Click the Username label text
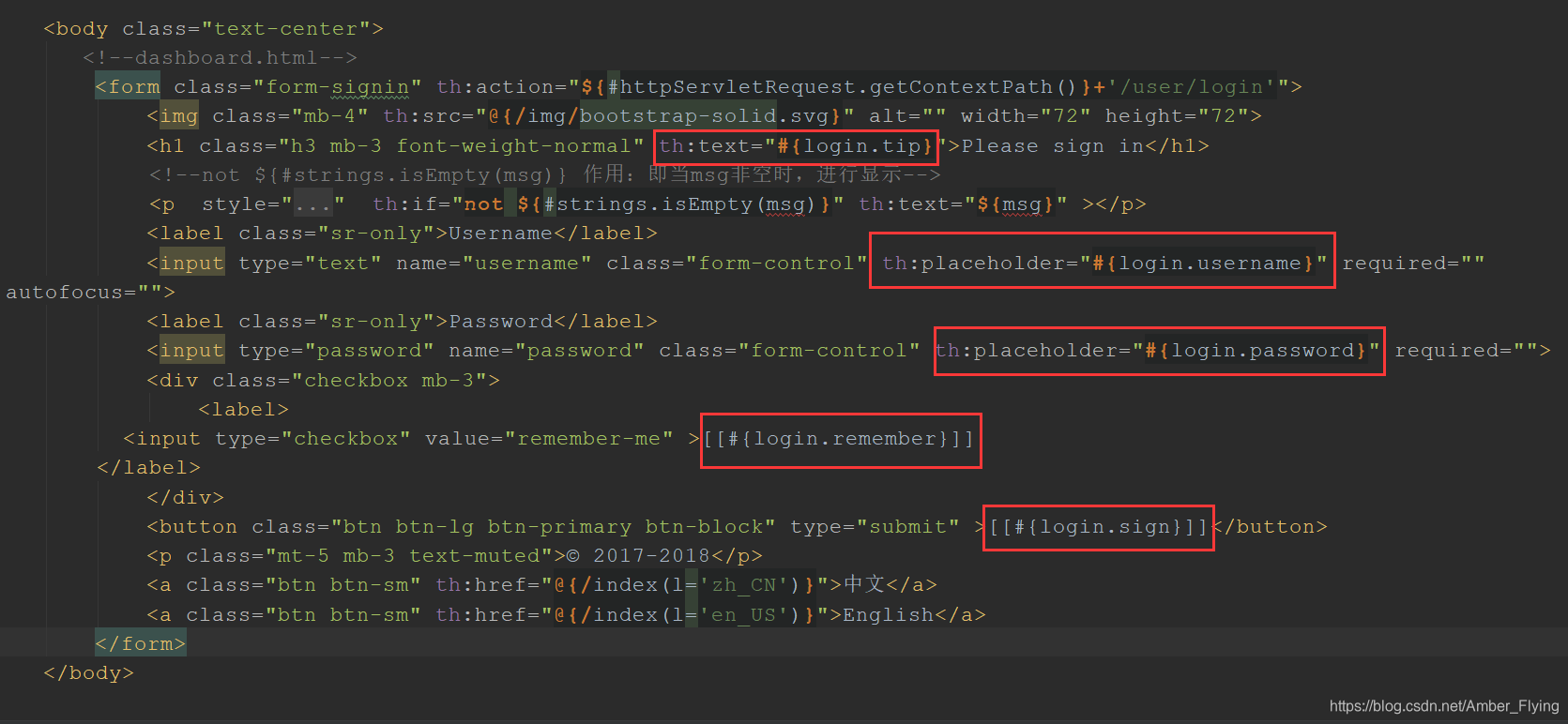The height and width of the screenshot is (724, 1568). click(501, 234)
